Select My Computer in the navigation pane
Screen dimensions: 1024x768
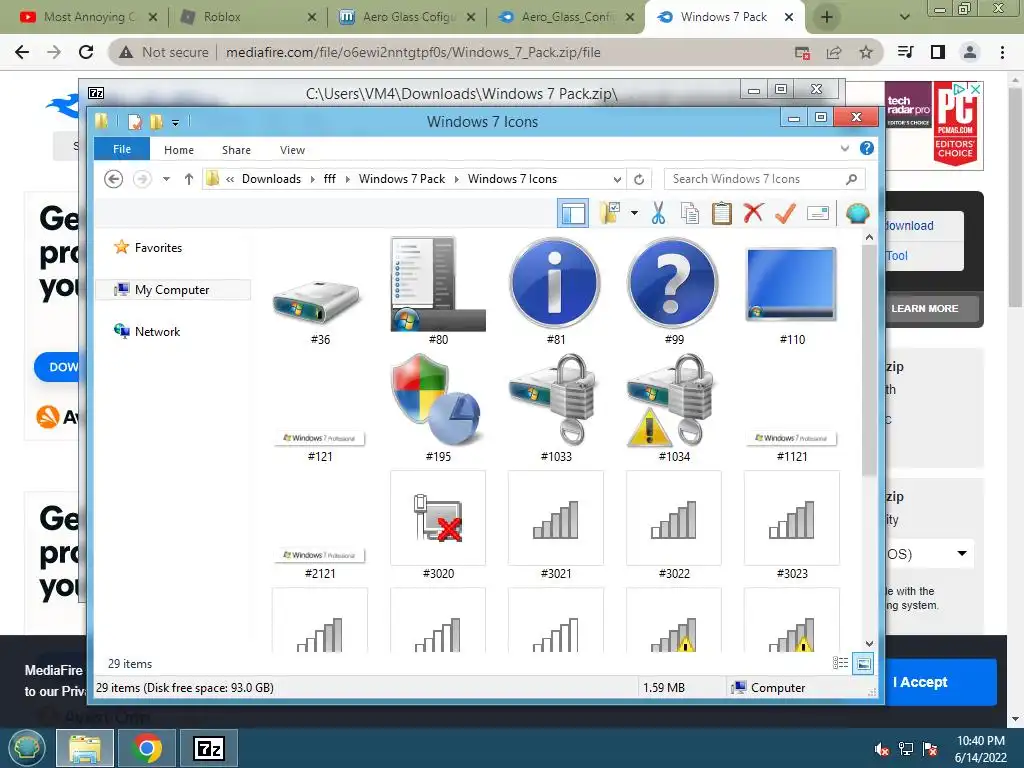pos(172,289)
